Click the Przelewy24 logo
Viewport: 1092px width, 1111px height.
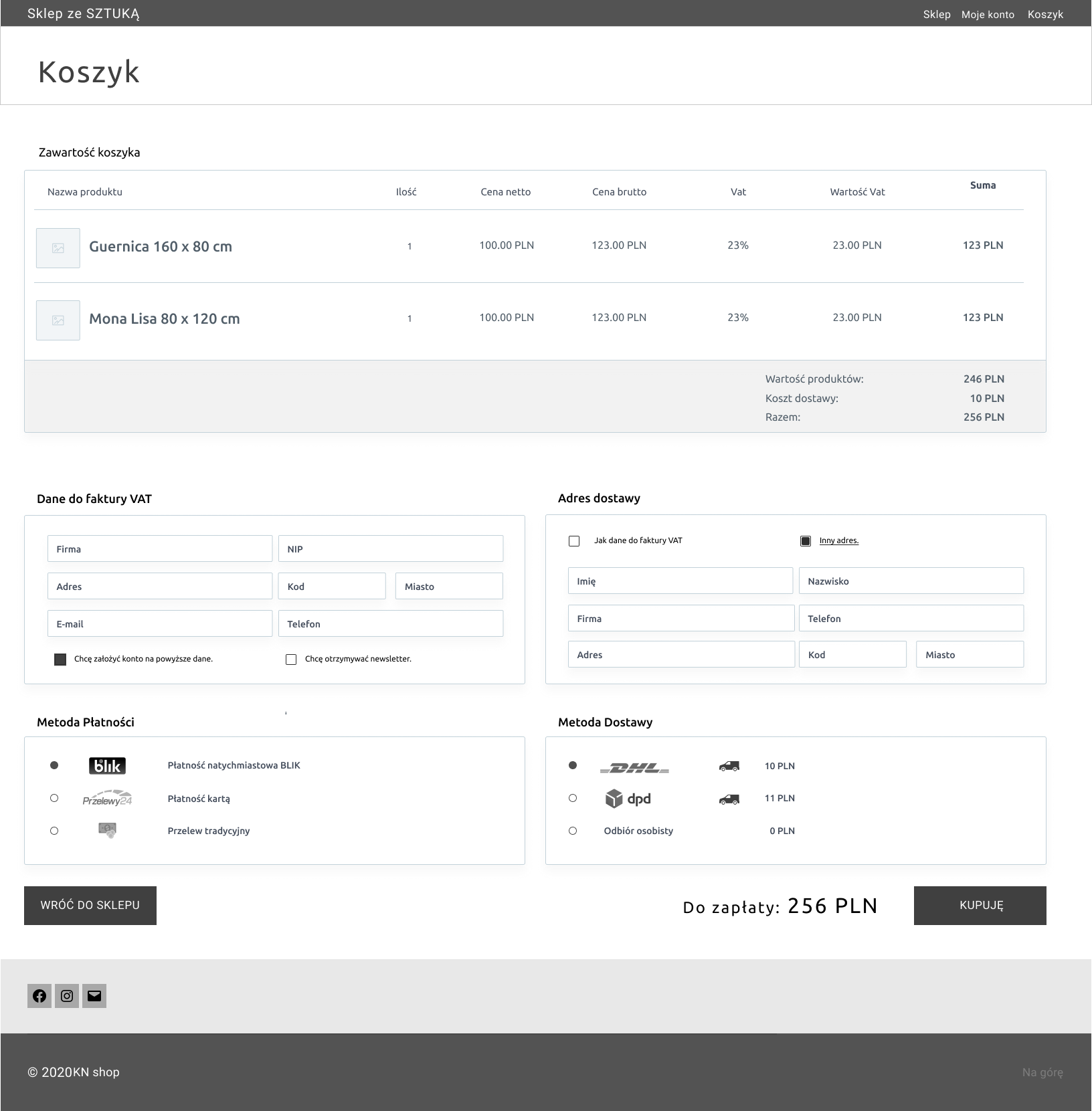click(107, 798)
